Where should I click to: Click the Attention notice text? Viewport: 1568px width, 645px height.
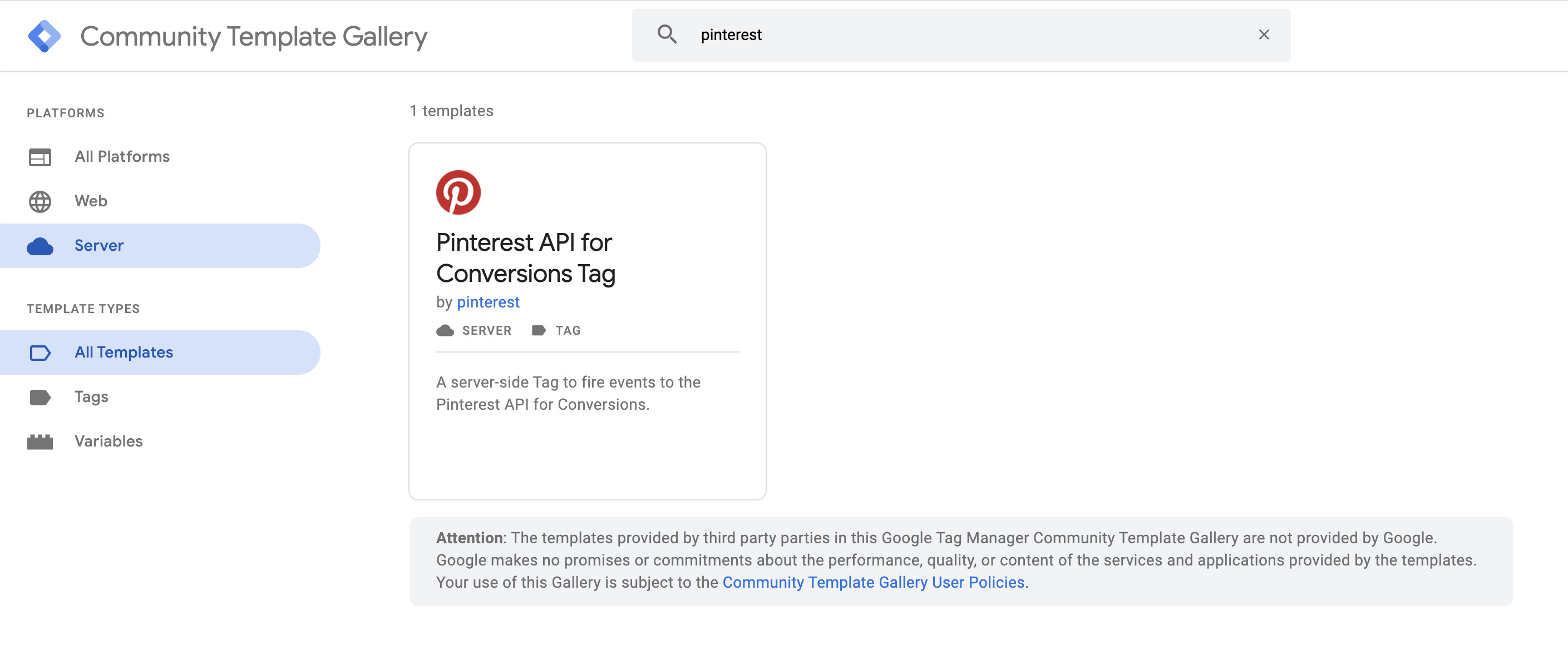coord(955,560)
